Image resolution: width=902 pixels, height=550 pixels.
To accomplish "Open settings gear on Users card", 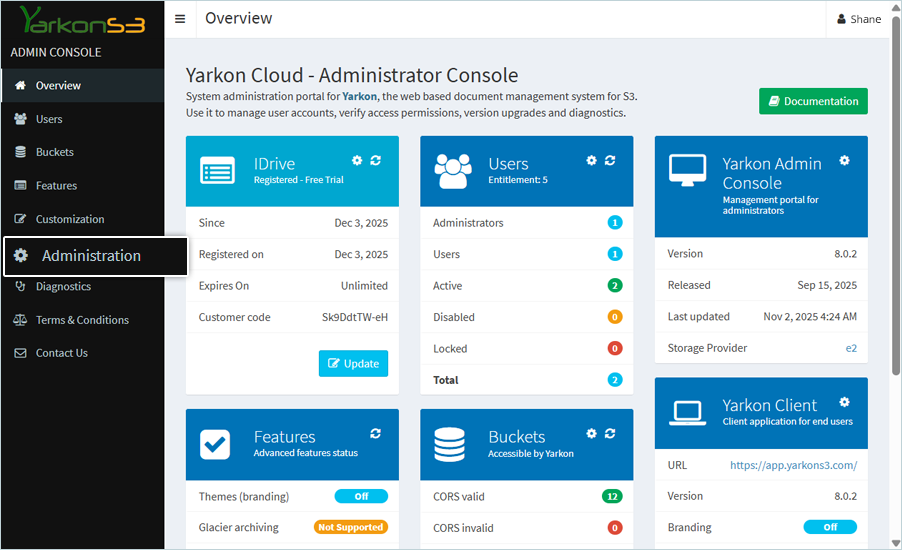I will (591, 160).
